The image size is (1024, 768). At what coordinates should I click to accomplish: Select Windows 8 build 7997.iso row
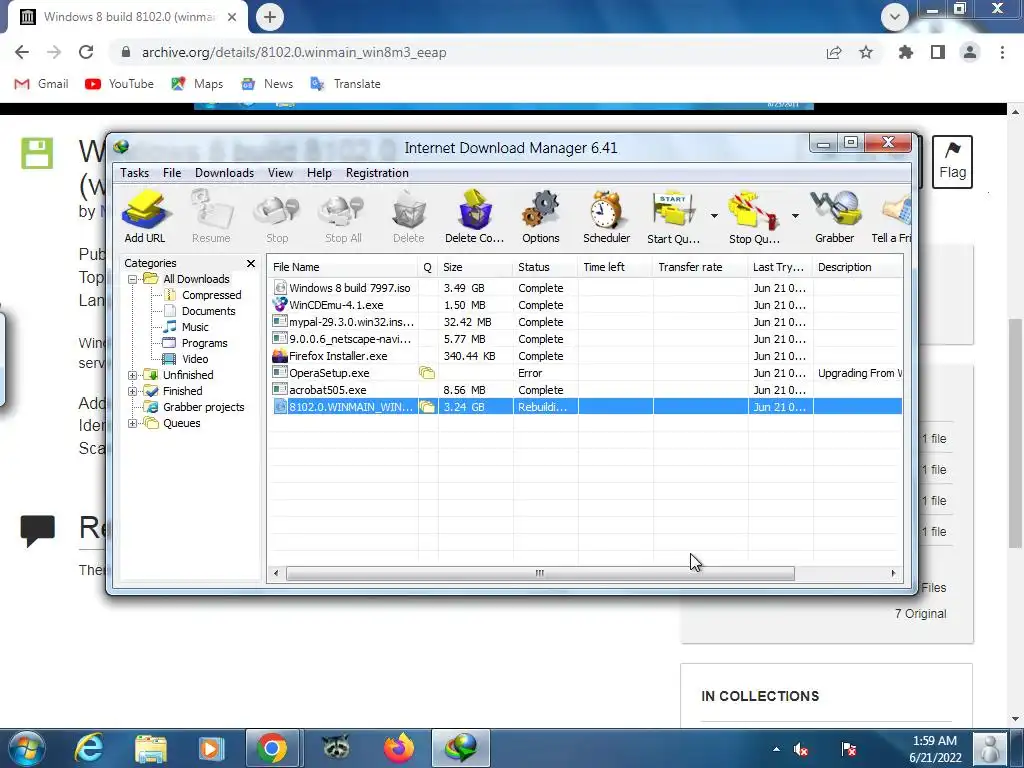[x=585, y=288]
